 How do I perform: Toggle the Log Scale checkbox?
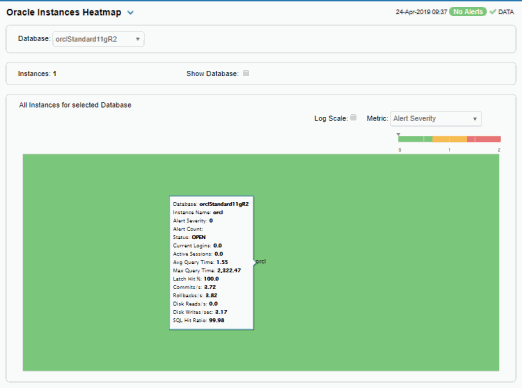(x=354, y=117)
